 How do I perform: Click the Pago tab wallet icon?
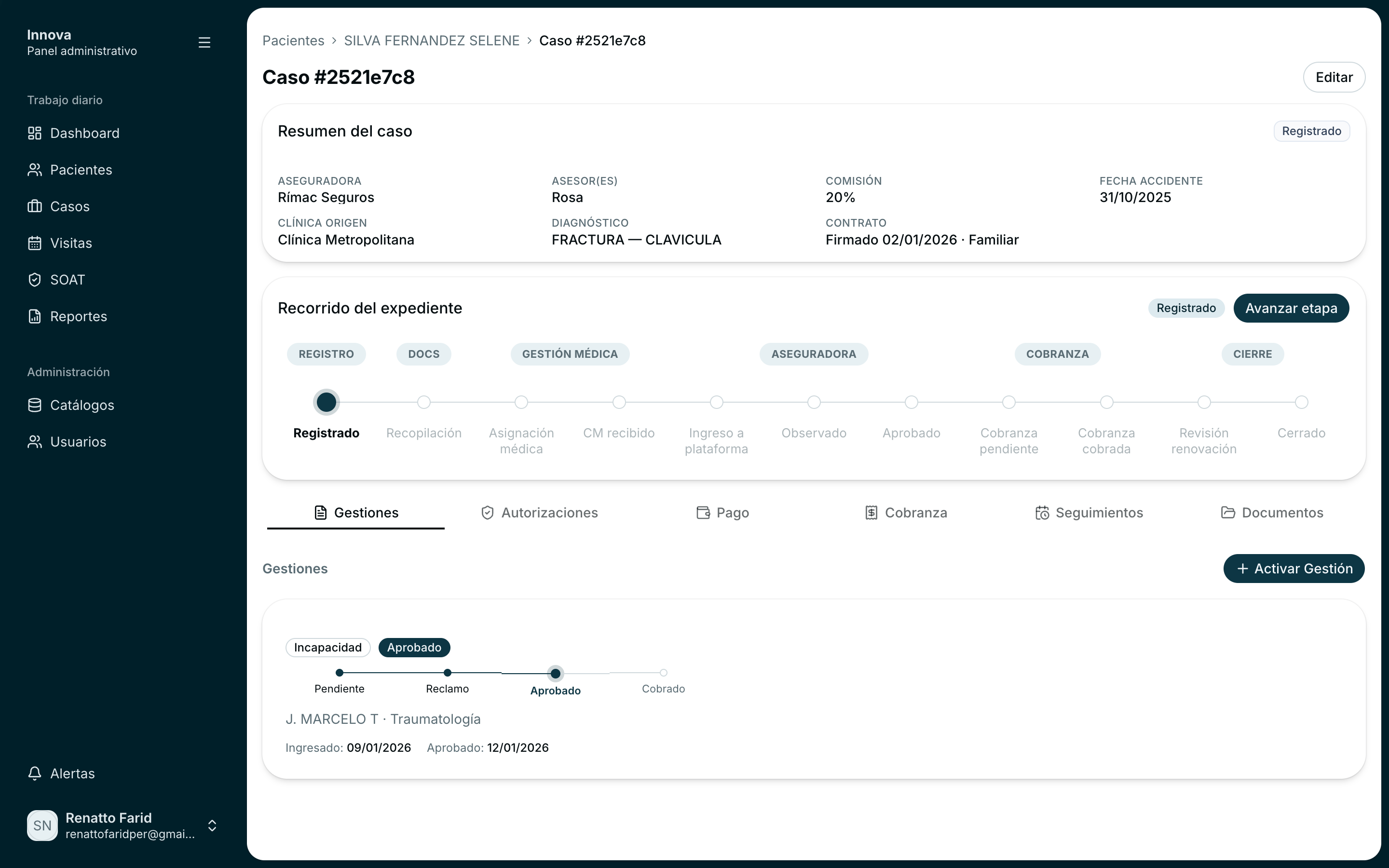point(703,513)
